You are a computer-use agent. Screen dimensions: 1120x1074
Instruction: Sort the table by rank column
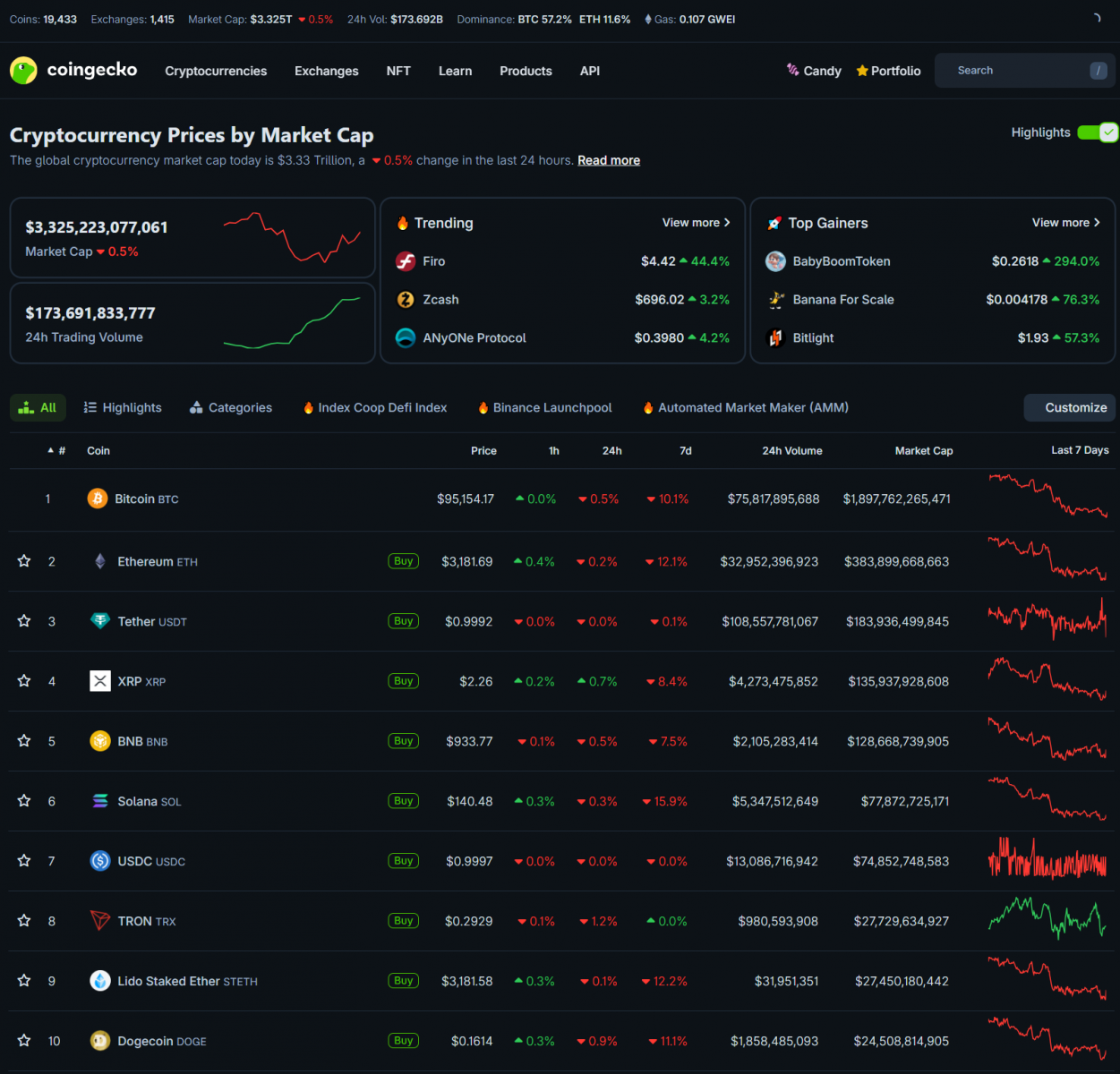[57, 451]
